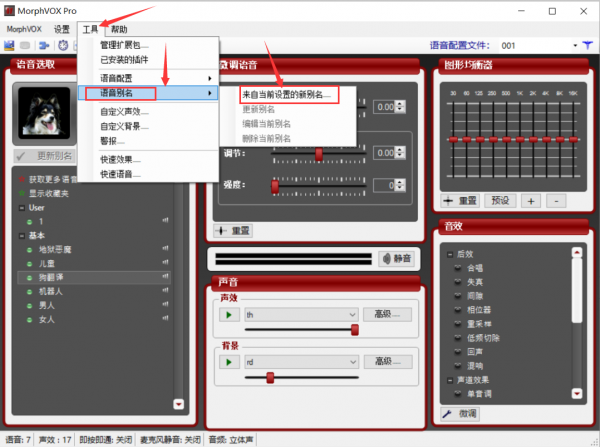The width and height of the screenshot is (600, 447).
Task: Click the scroll-down arrow in voice list
Action: (179, 404)
